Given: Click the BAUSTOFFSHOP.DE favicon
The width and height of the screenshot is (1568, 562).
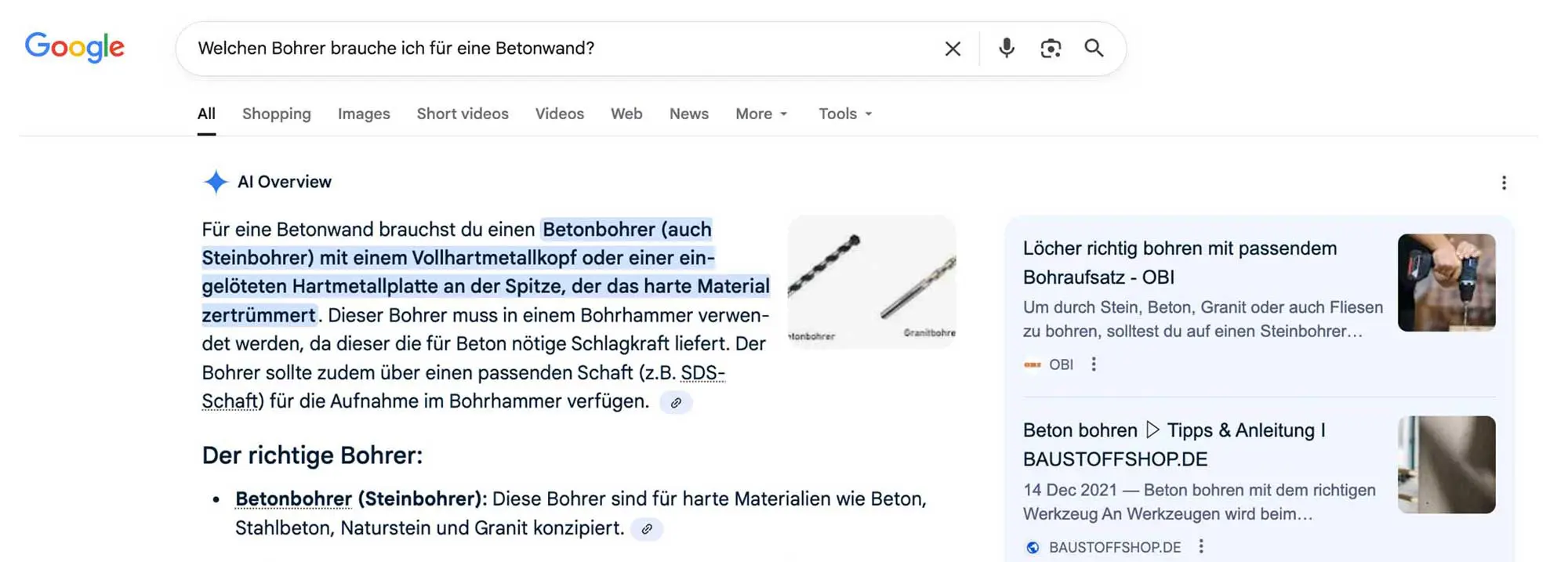Looking at the screenshot, I should 1032,546.
